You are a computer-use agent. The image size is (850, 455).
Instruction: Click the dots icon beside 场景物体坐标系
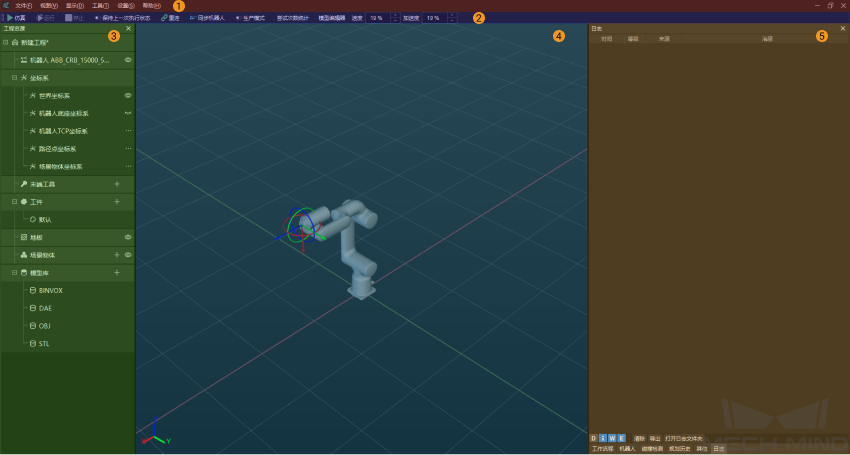point(128,166)
